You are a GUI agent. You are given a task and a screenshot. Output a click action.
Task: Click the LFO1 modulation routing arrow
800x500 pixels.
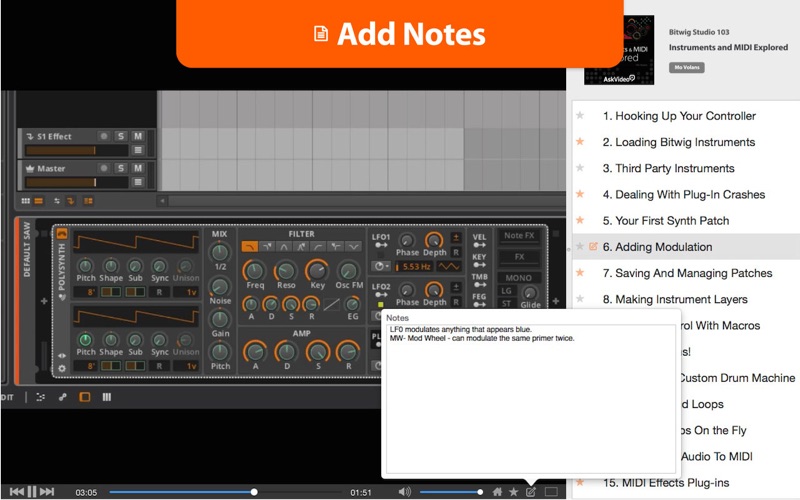pyautogui.click(x=381, y=245)
